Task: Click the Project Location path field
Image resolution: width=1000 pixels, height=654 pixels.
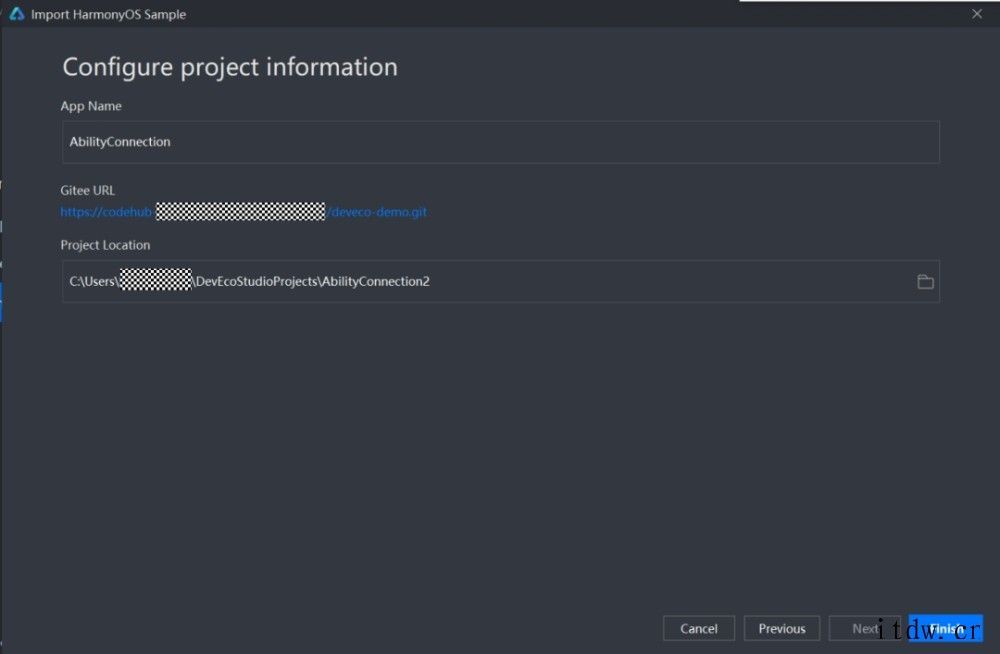Action: (x=501, y=281)
